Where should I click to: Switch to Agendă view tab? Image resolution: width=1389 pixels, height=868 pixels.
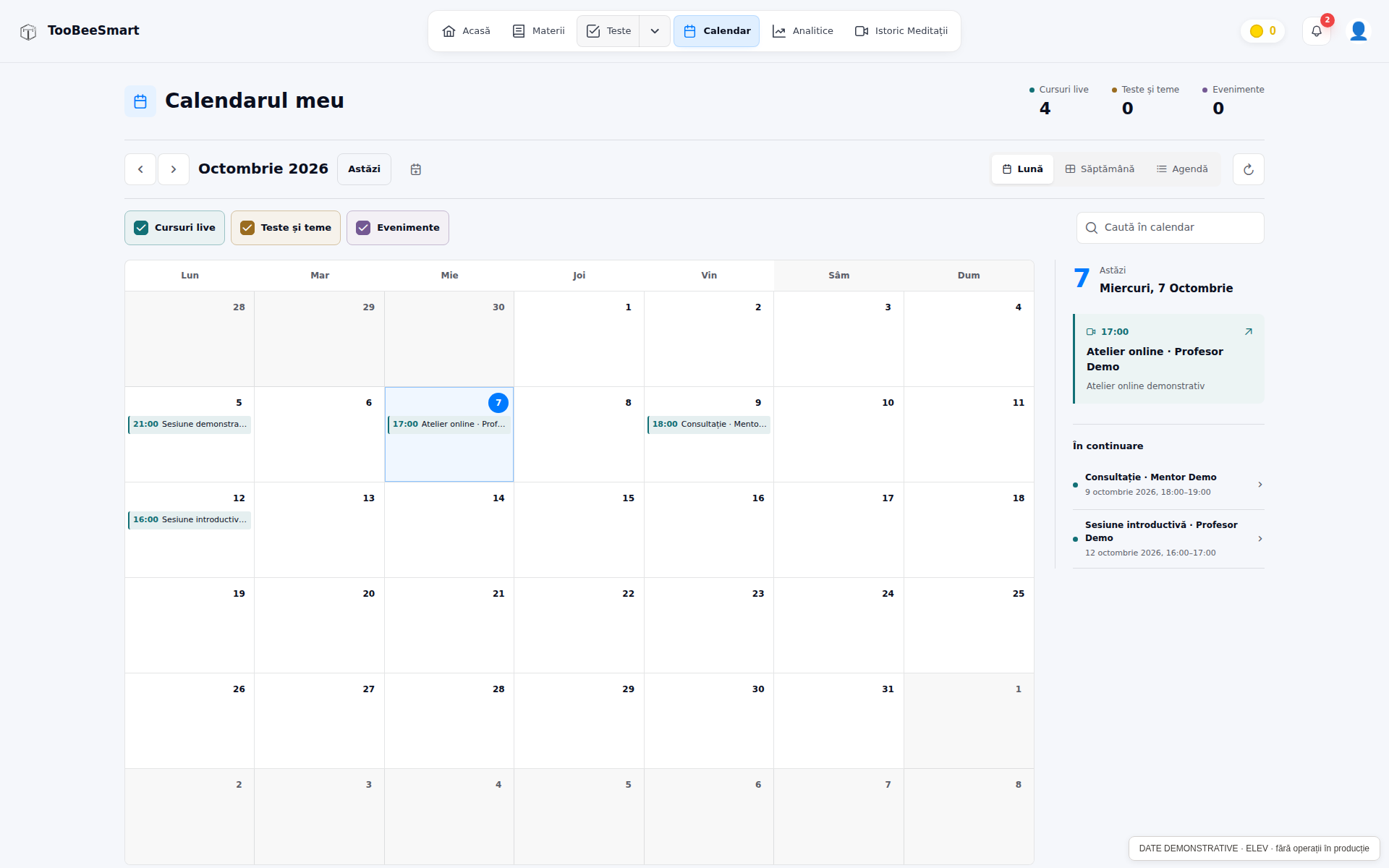[1182, 169]
